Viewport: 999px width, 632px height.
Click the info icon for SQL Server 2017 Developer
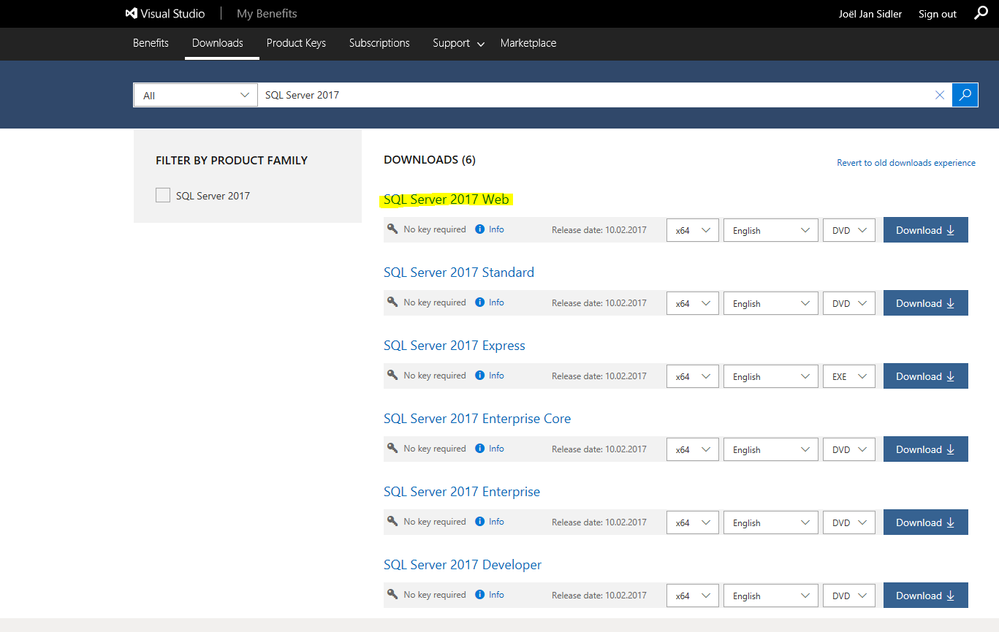pyautogui.click(x=480, y=595)
